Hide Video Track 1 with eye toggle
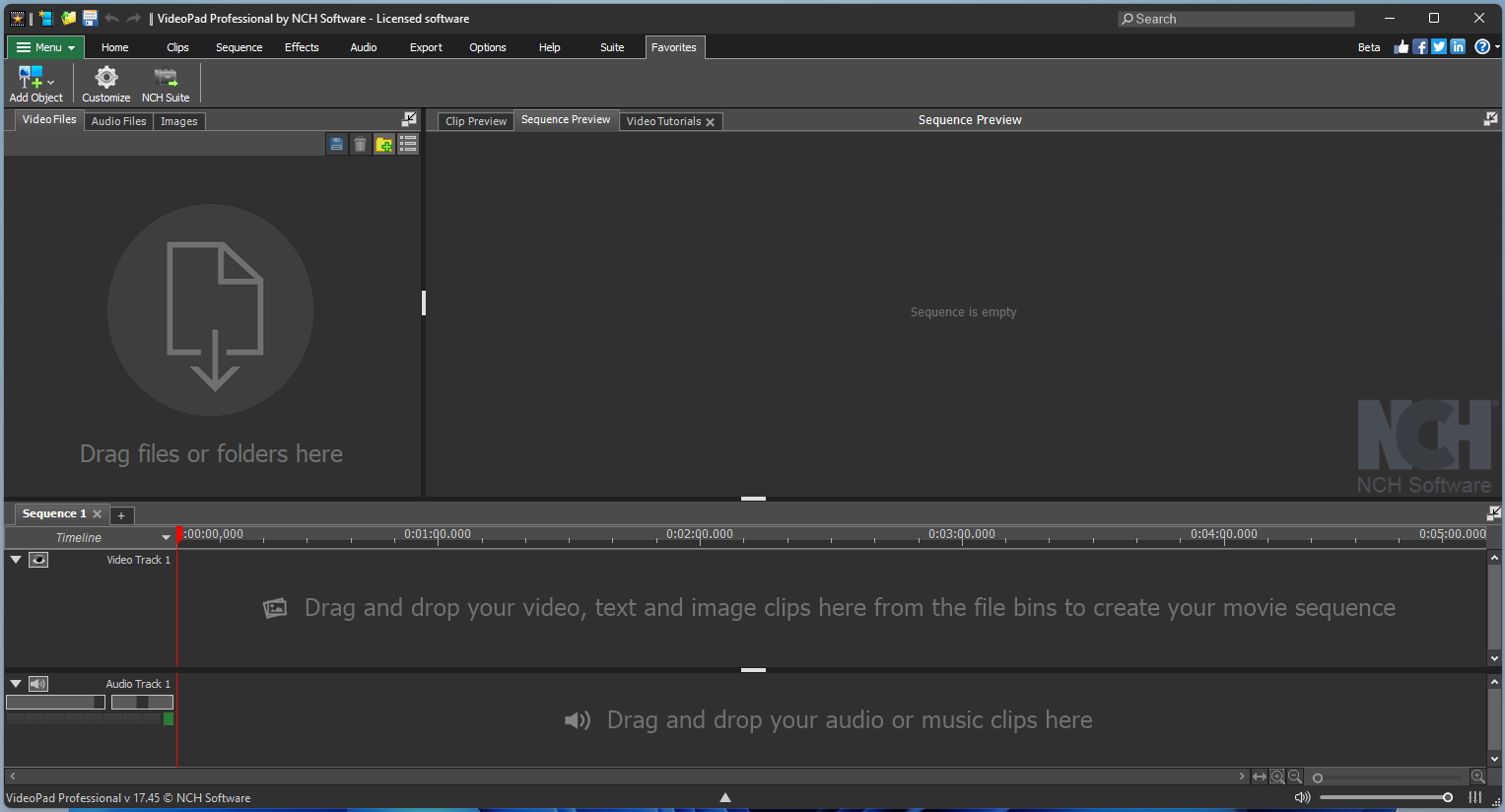 [38, 560]
